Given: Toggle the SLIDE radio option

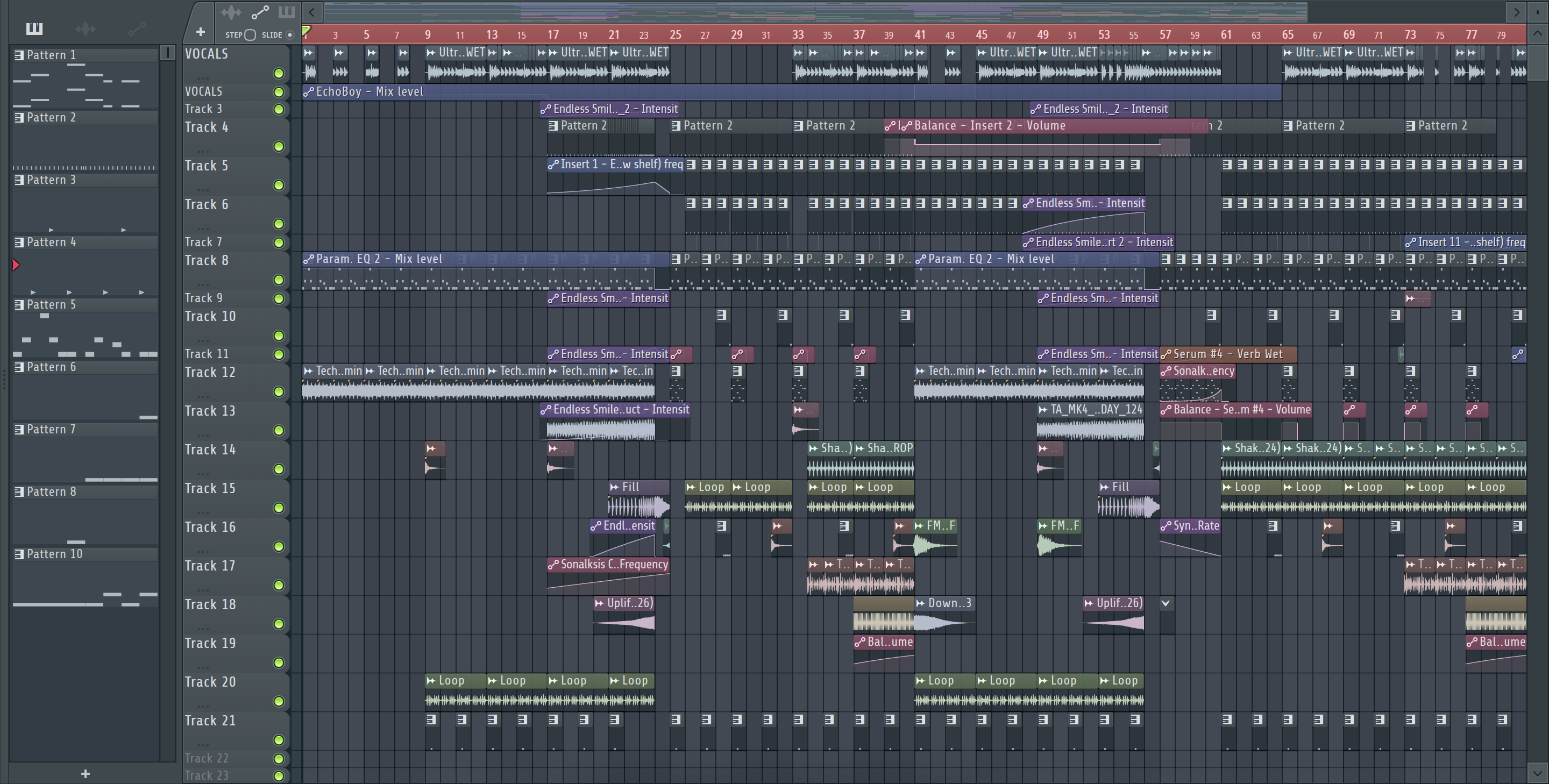Looking at the screenshot, I should (290, 35).
